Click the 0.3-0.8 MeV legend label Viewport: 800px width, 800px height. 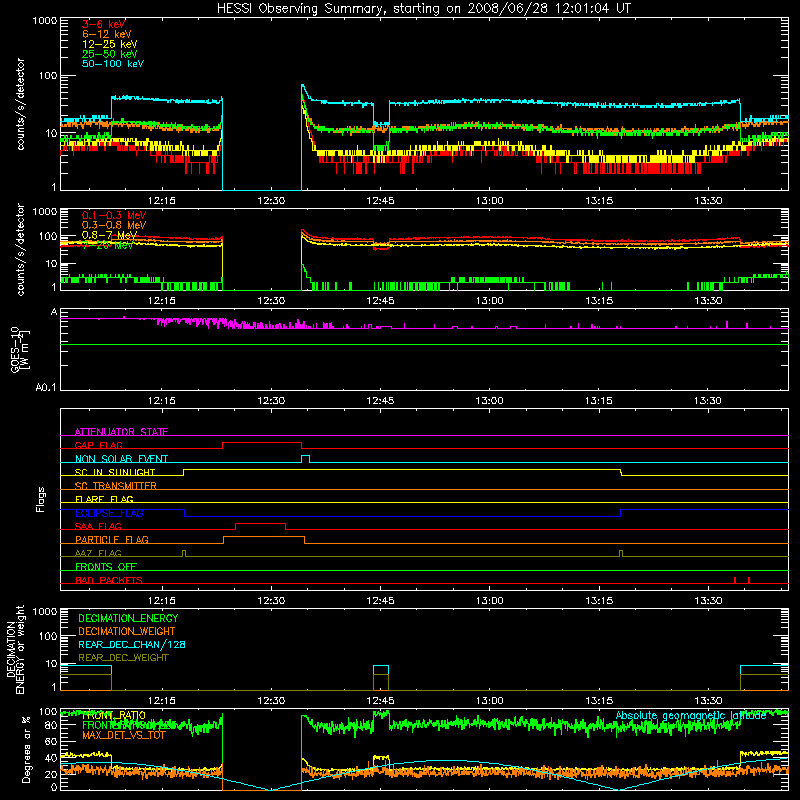(x=114, y=225)
